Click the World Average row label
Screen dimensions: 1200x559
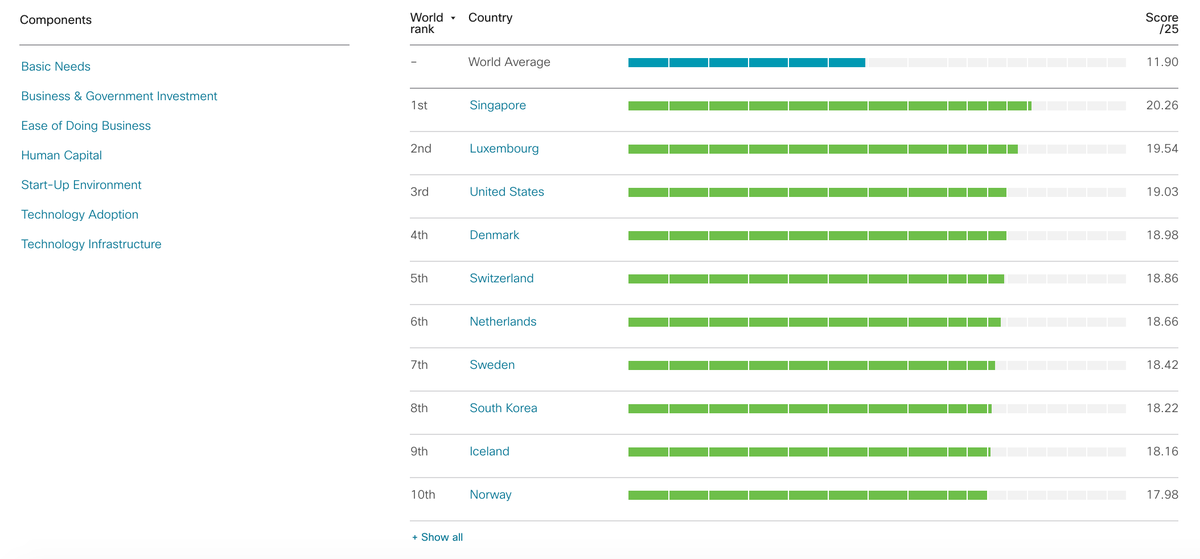pyautogui.click(x=509, y=62)
